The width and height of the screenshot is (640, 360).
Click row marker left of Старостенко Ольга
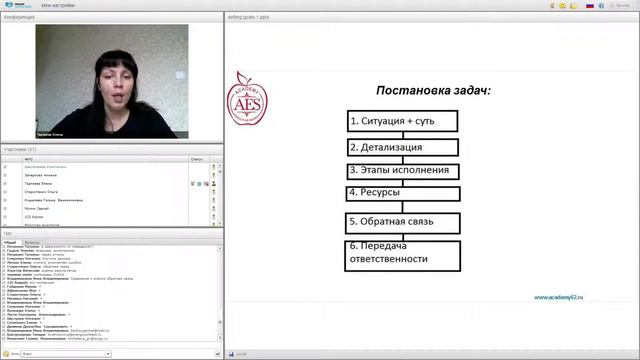click(5, 192)
